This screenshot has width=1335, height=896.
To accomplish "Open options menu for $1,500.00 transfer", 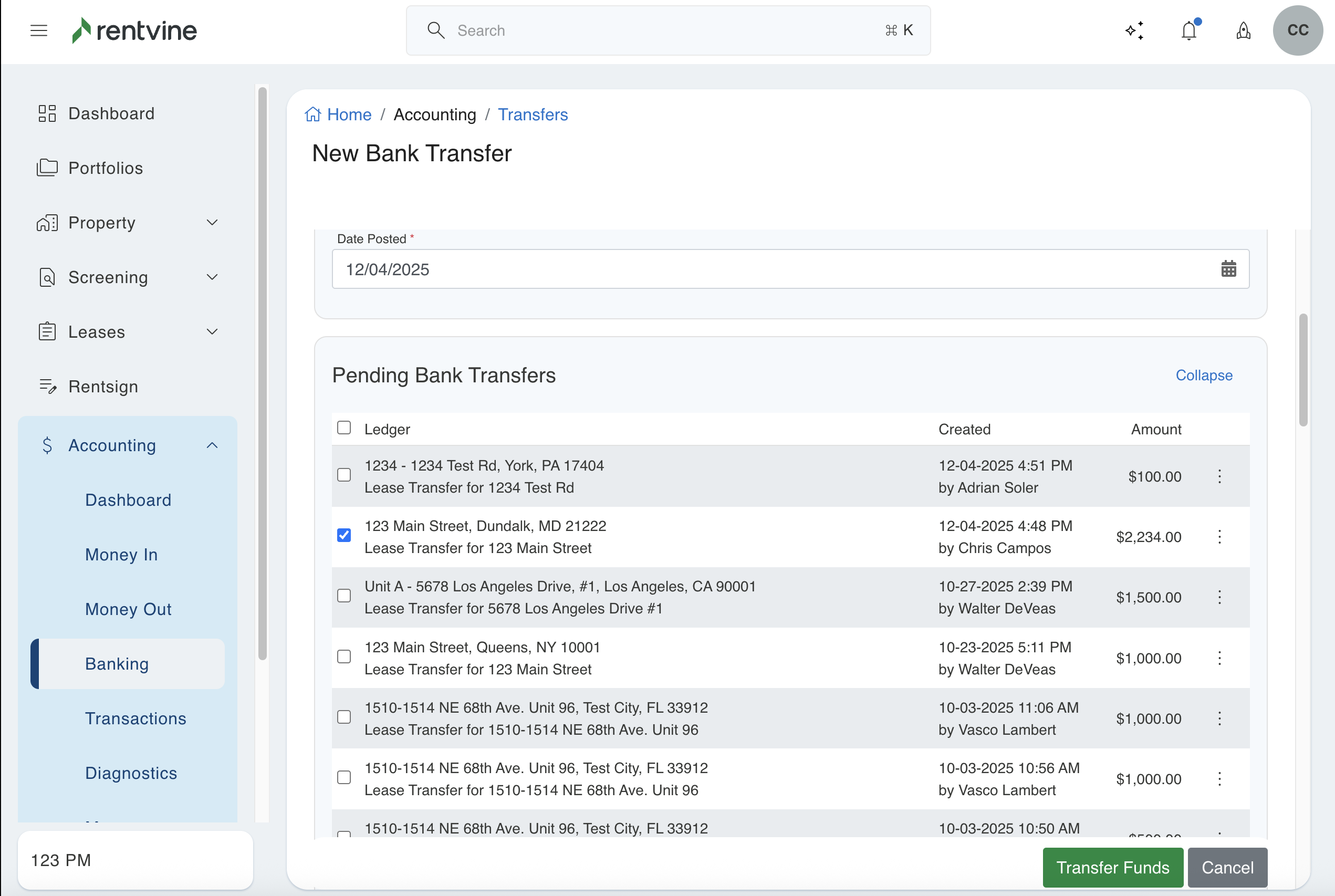I will tap(1219, 597).
